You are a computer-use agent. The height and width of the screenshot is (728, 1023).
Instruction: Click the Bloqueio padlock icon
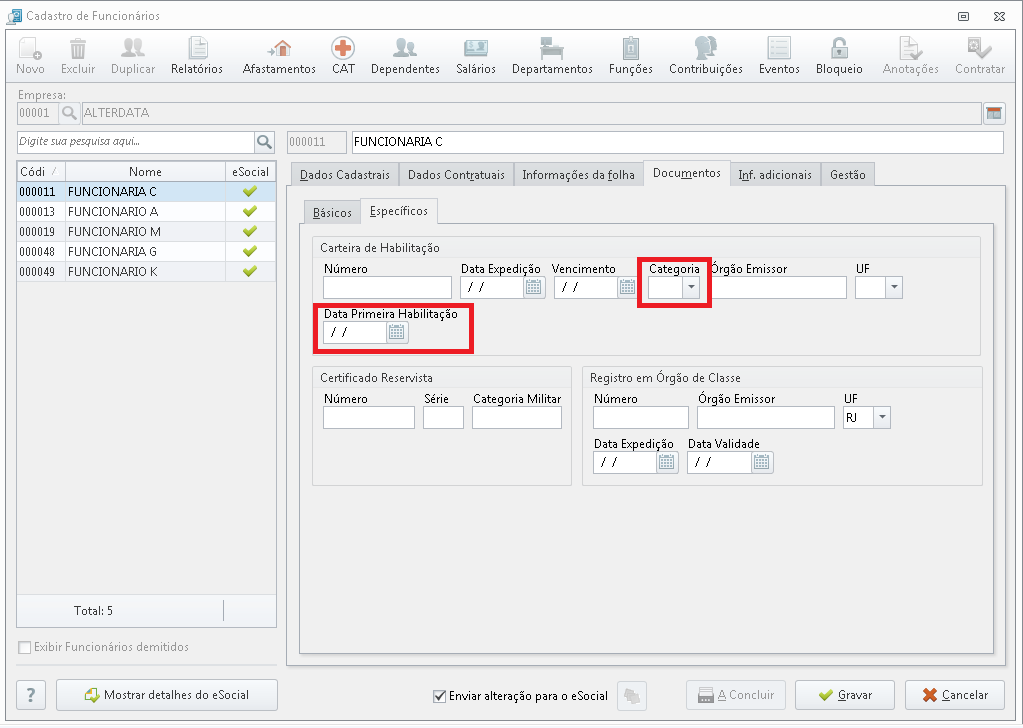click(839, 49)
